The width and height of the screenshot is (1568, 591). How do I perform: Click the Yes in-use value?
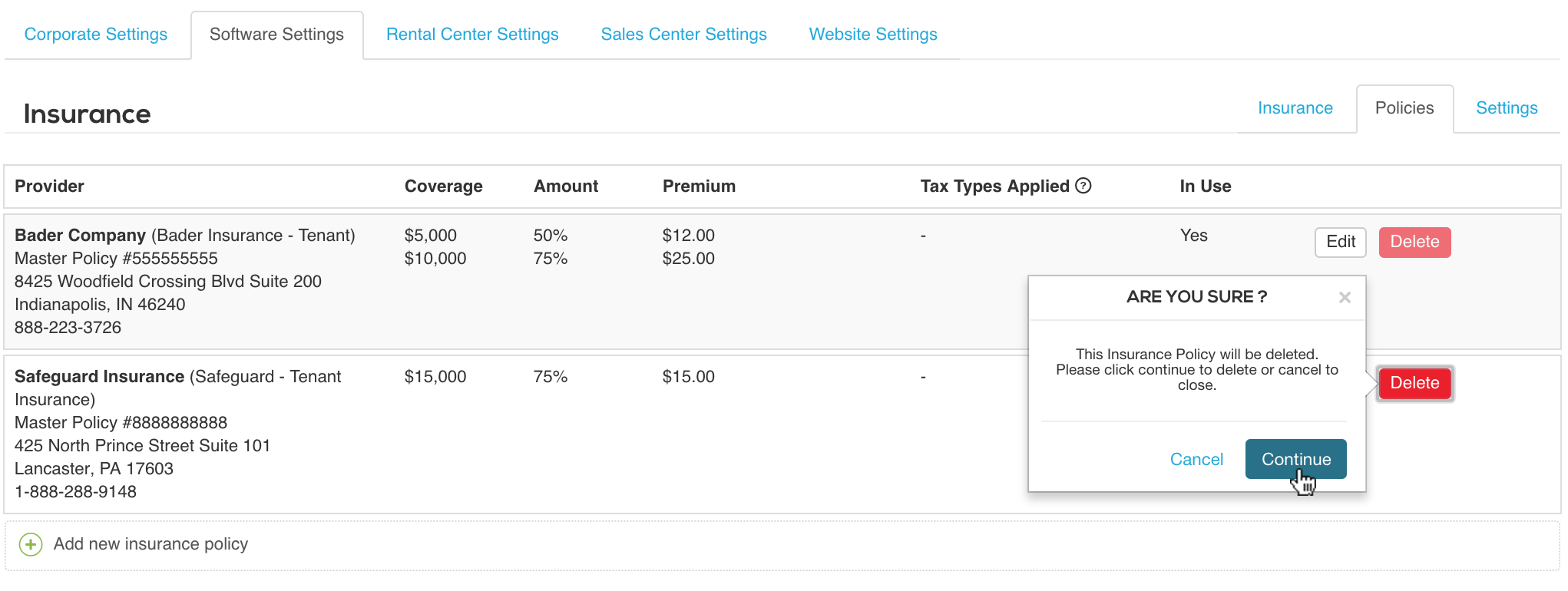pos(1193,235)
